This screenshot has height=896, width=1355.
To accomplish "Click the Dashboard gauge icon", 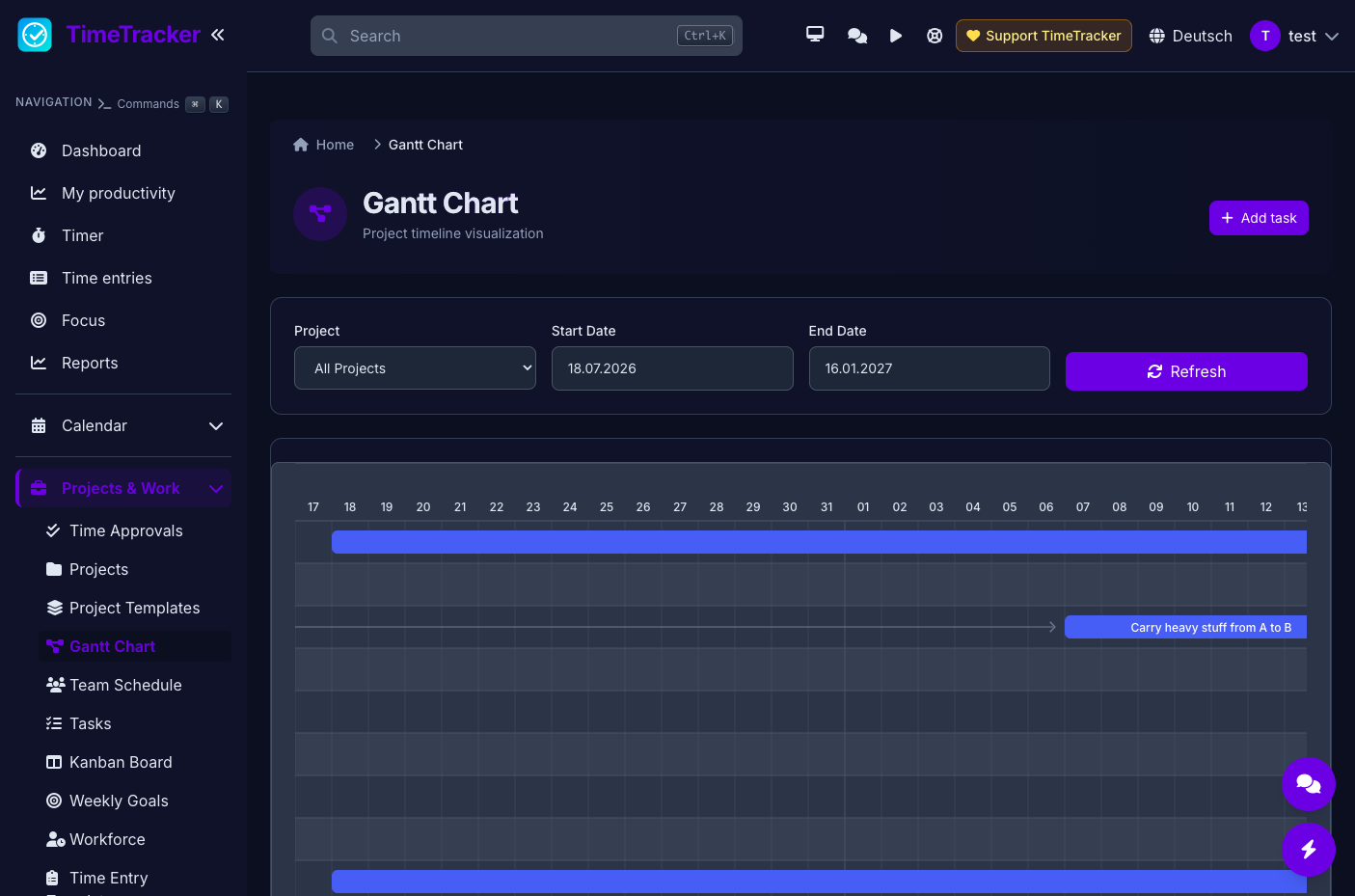I will click(39, 150).
